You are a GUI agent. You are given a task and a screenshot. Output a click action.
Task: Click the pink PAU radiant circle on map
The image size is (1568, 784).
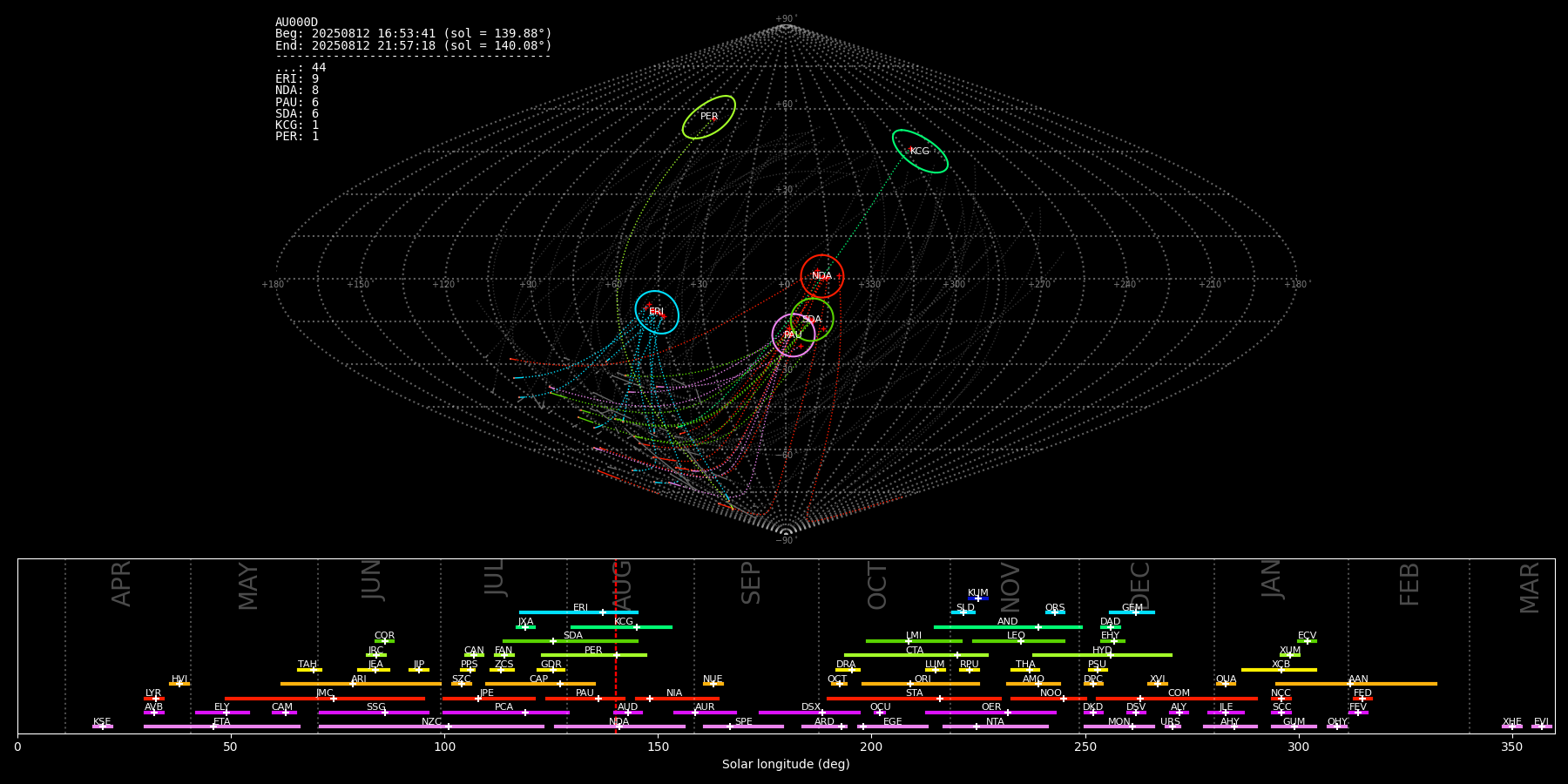794,335
